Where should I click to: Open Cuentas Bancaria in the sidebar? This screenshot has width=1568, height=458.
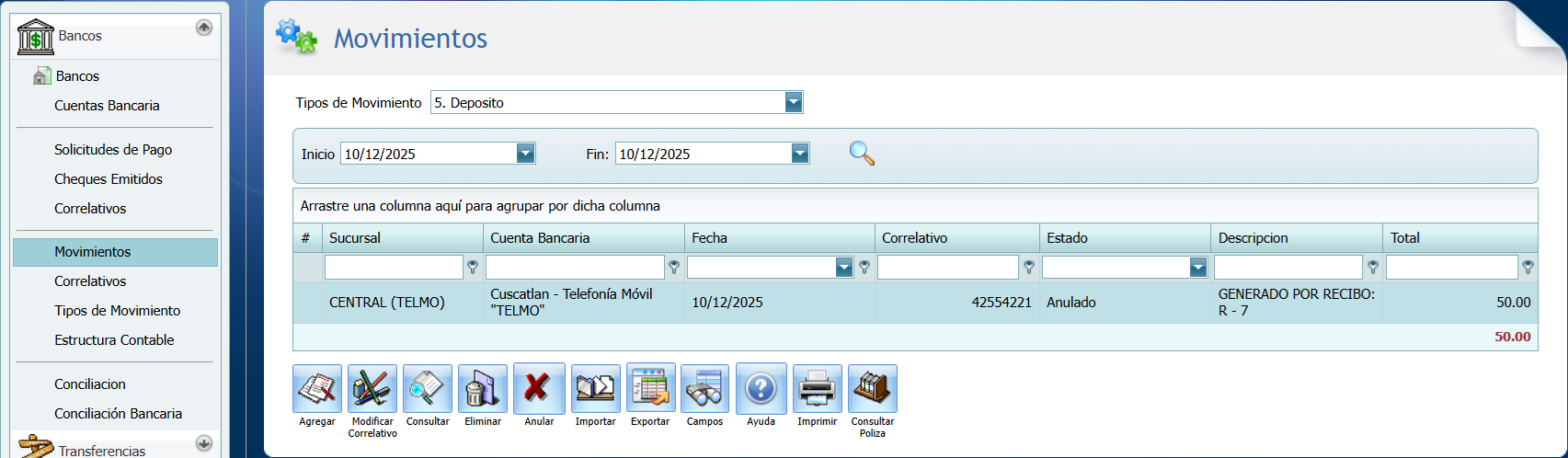point(107,106)
